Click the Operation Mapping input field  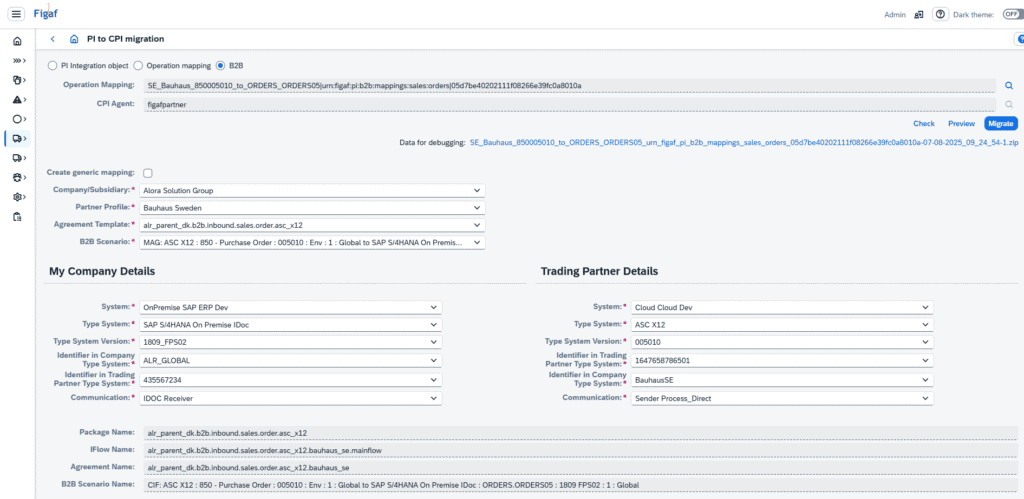569,86
